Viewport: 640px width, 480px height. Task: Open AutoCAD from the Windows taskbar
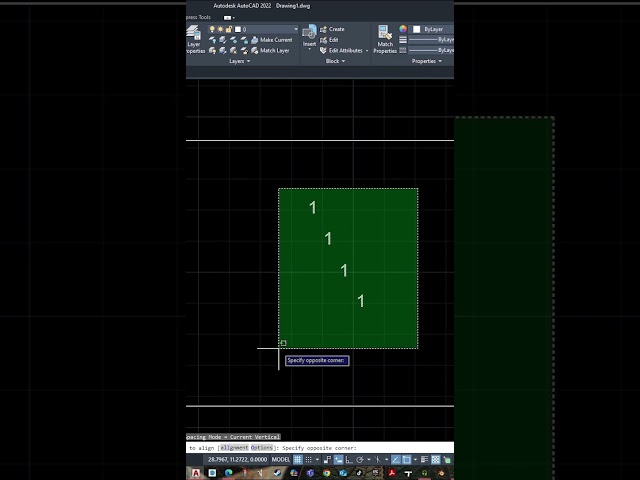196,473
